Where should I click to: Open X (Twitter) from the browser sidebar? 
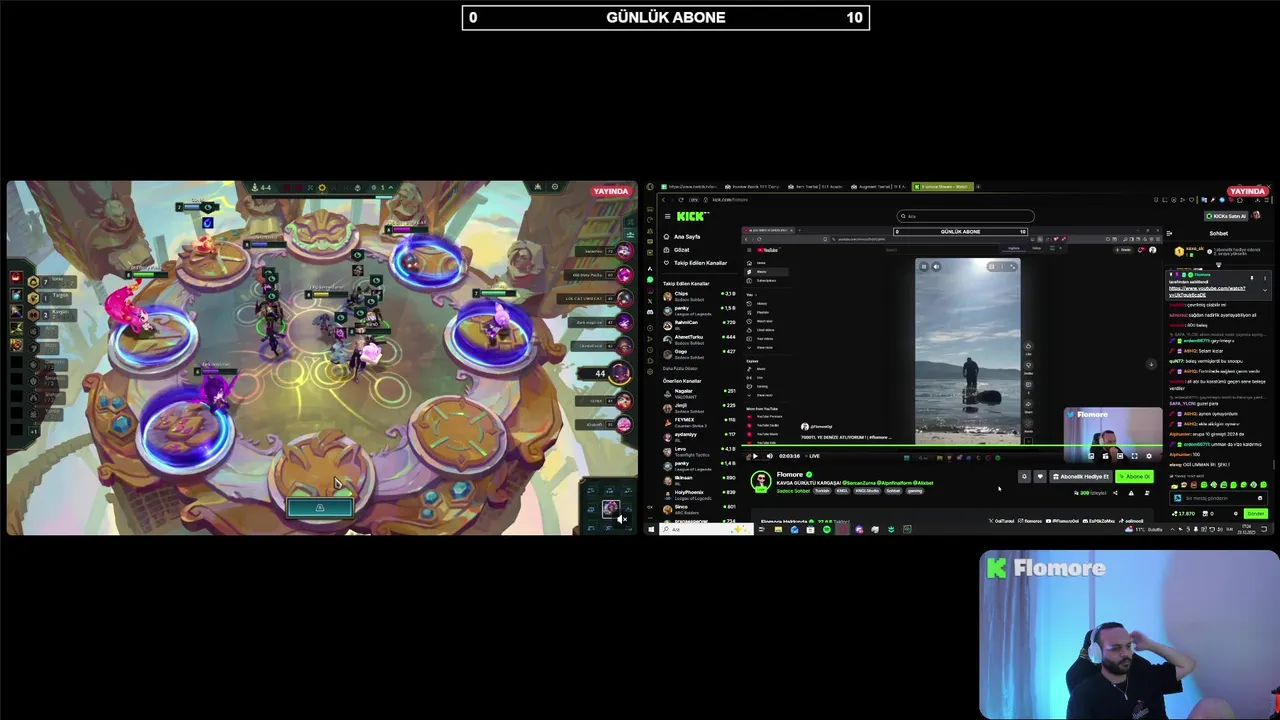click(650, 301)
